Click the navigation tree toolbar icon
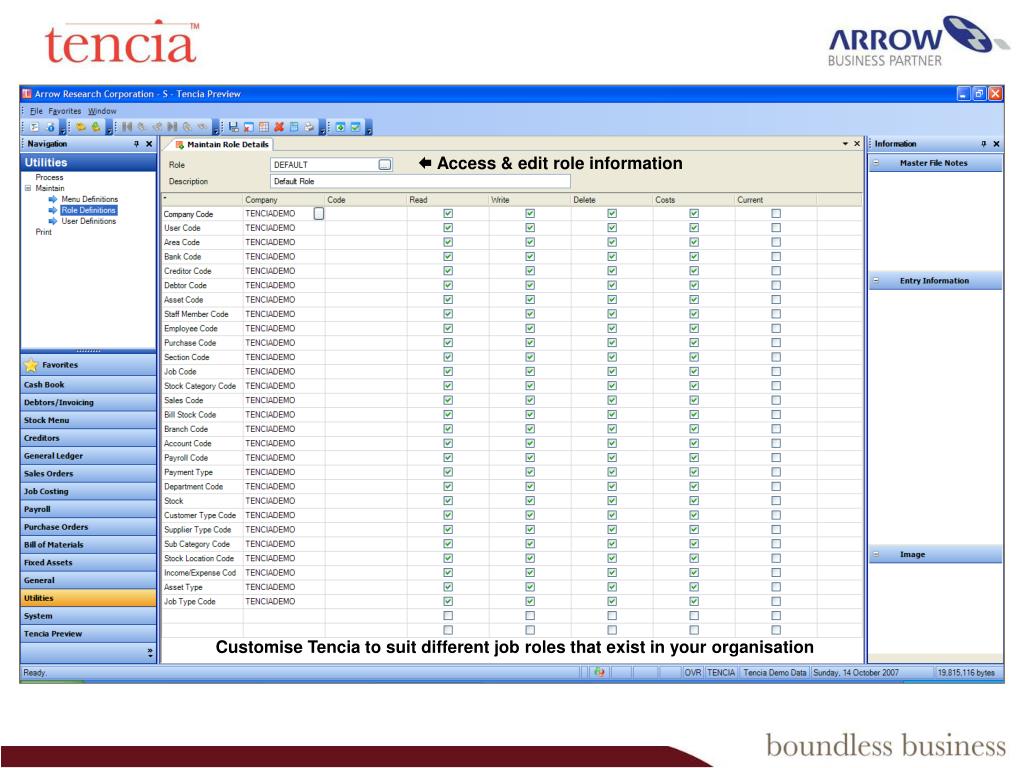Viewport: 1024px width, 768px height. (35, 127)
